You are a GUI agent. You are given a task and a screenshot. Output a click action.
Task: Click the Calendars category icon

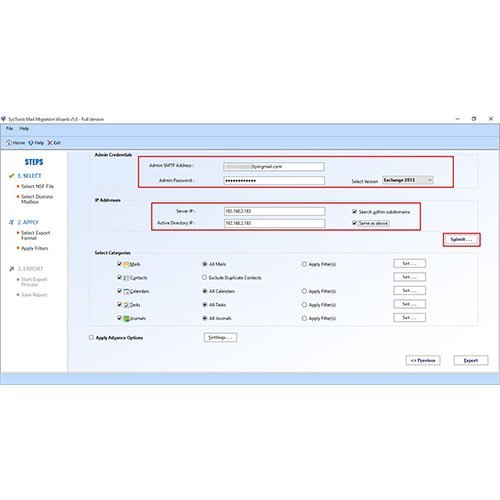pos(126,291)
